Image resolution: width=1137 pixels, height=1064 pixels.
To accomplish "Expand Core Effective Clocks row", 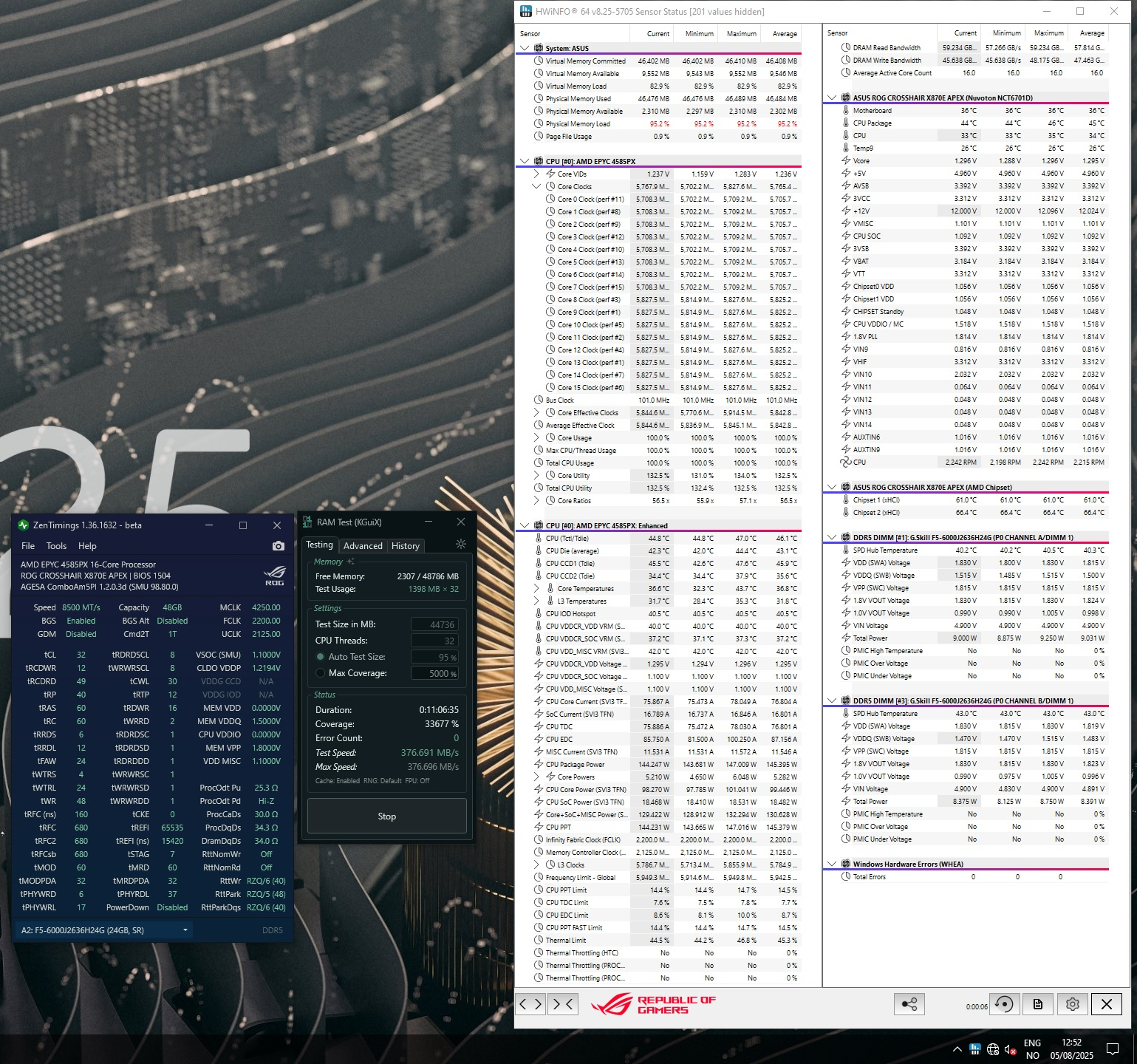I will pyautogui.click(x=536, y=412).
